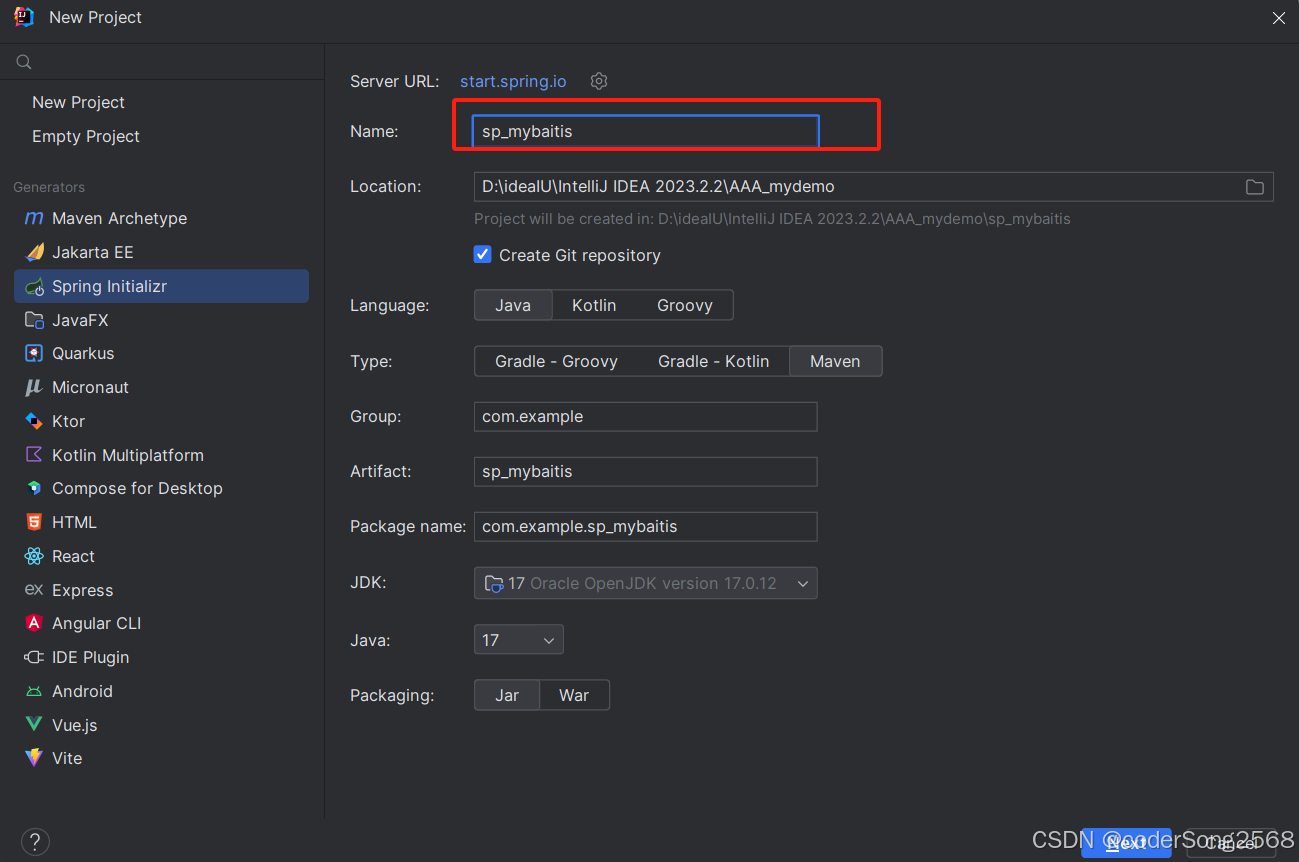The width and height of the screenshot is (1299, 862).
Task: Click the Vite lightning icon
Action: tap(34, 758)
